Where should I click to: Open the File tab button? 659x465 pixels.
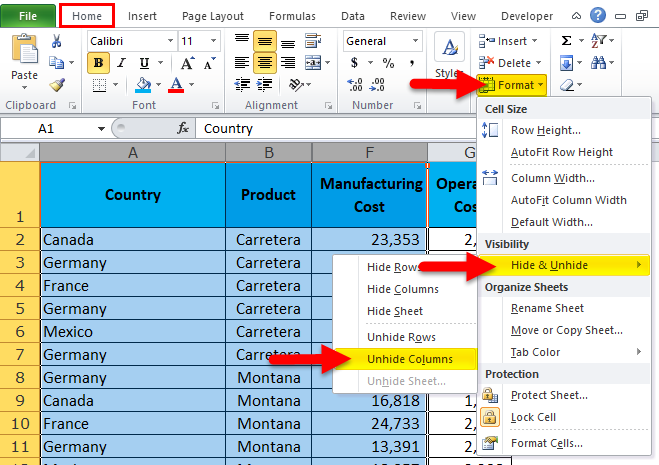pos(28,16)
